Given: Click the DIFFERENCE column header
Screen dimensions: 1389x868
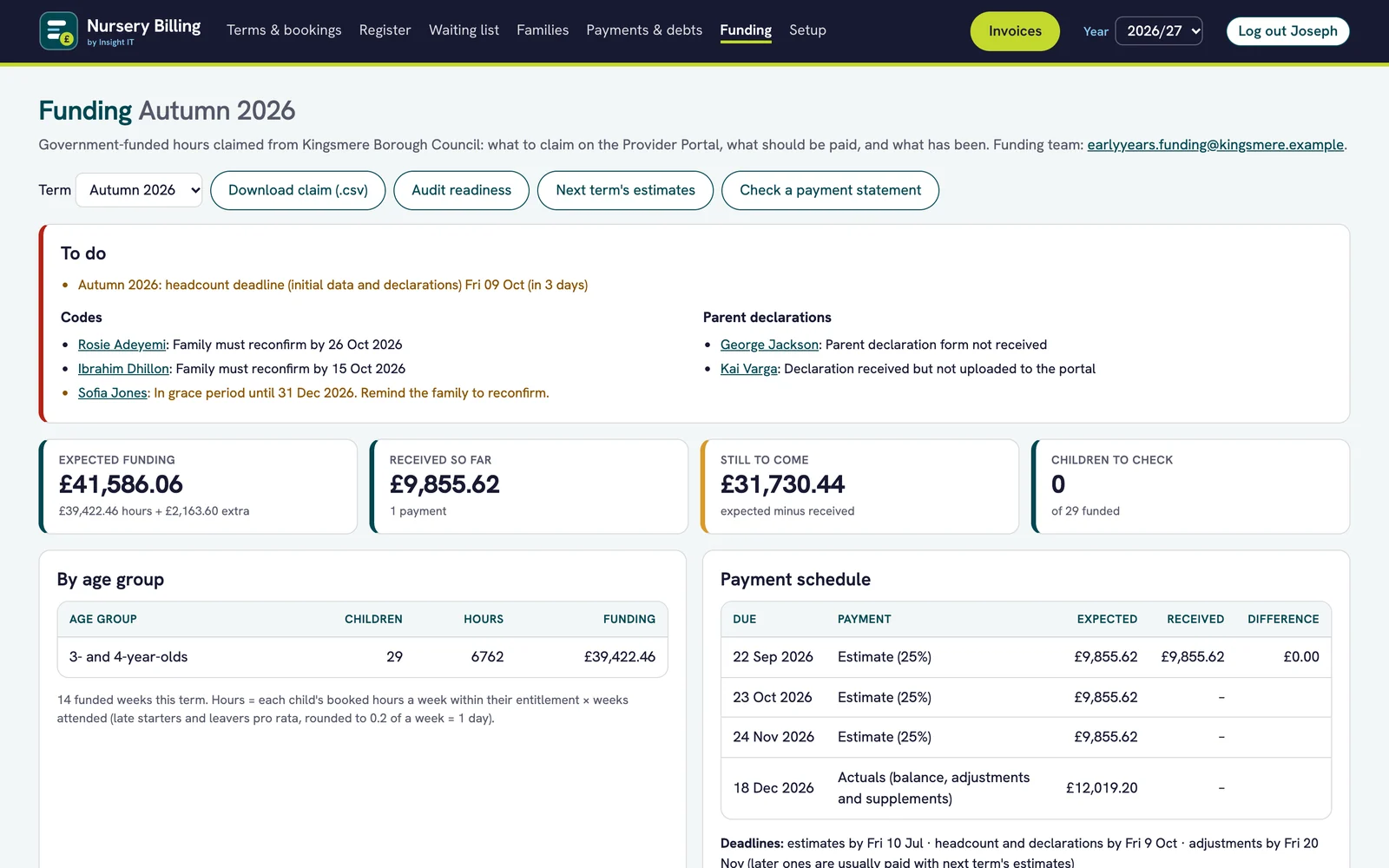Looking at the screenshot, I should 1283,619.
